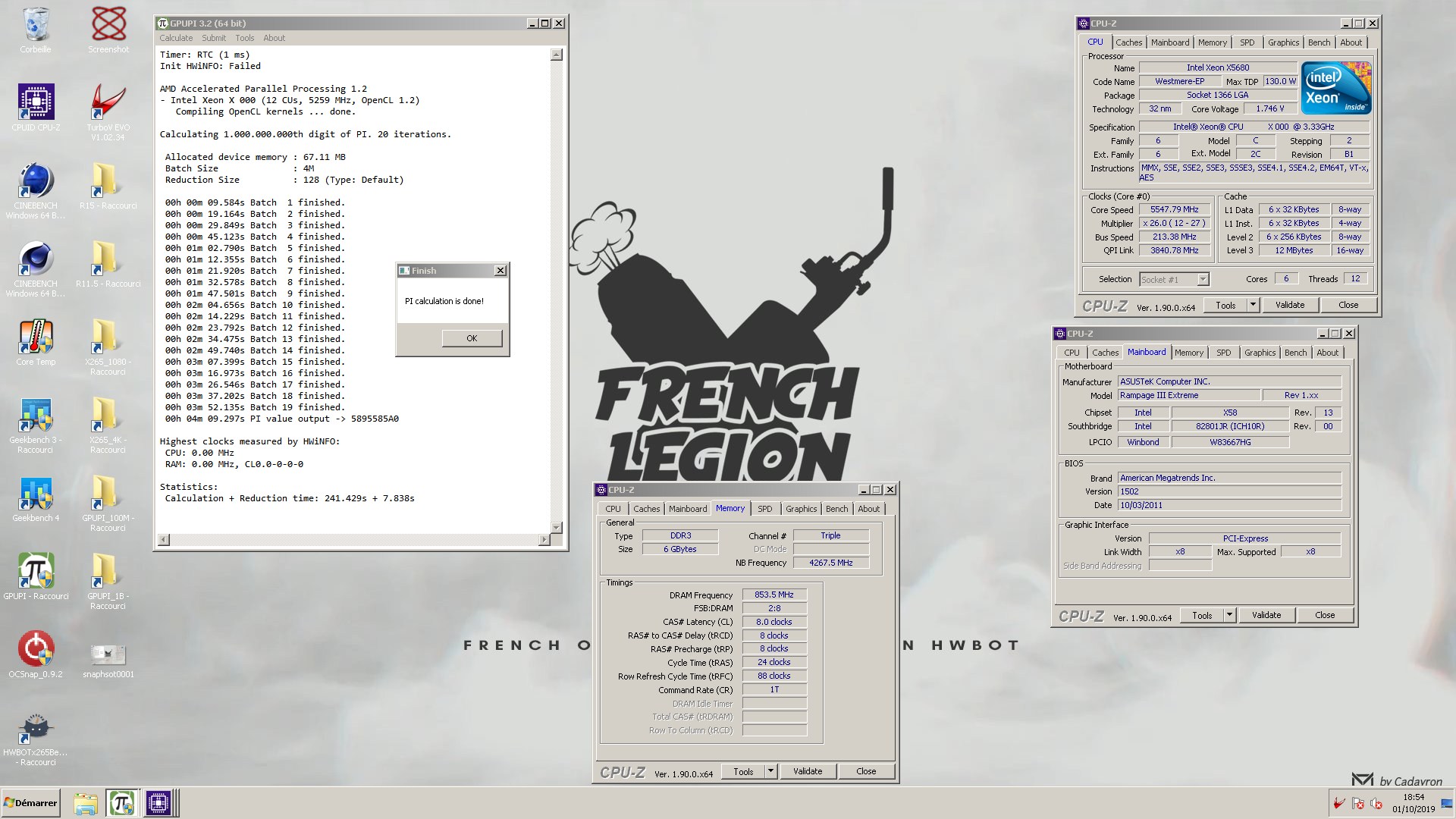Click Tools button in Mainboard CPU-Z window

pyautogui.click(x=1202, y=615)
